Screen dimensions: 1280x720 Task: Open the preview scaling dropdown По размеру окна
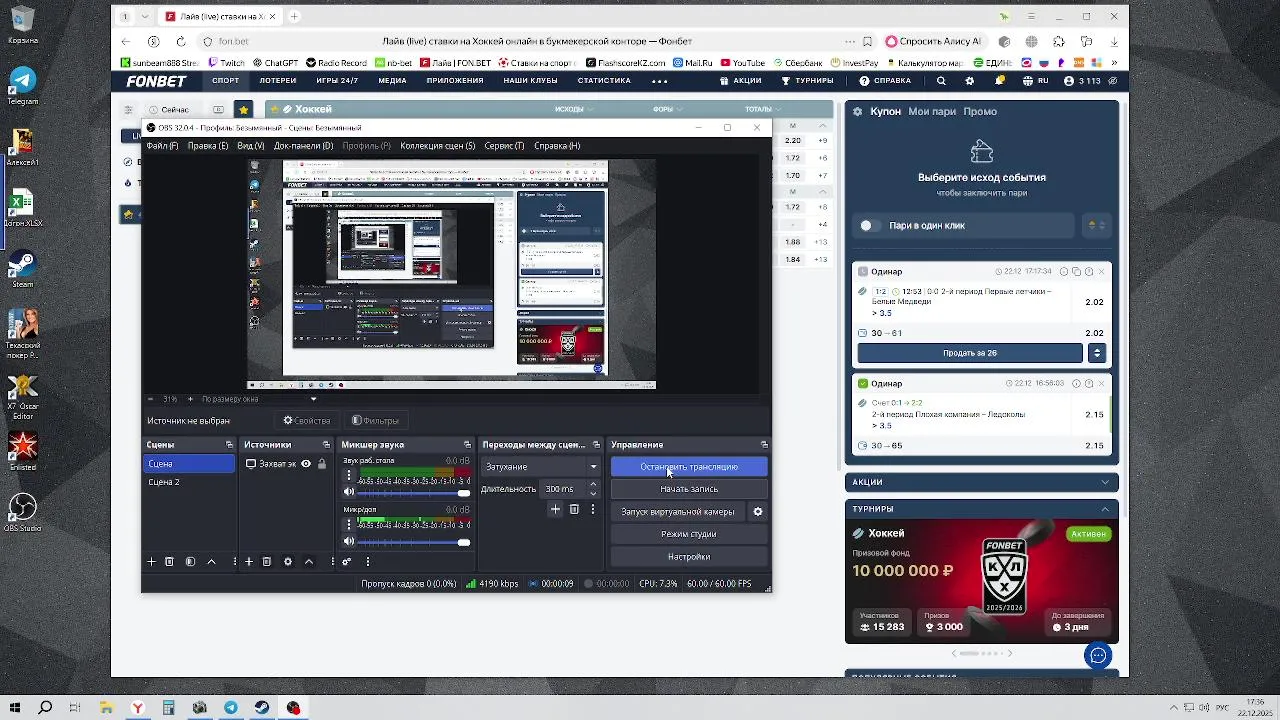click(258, 399)
